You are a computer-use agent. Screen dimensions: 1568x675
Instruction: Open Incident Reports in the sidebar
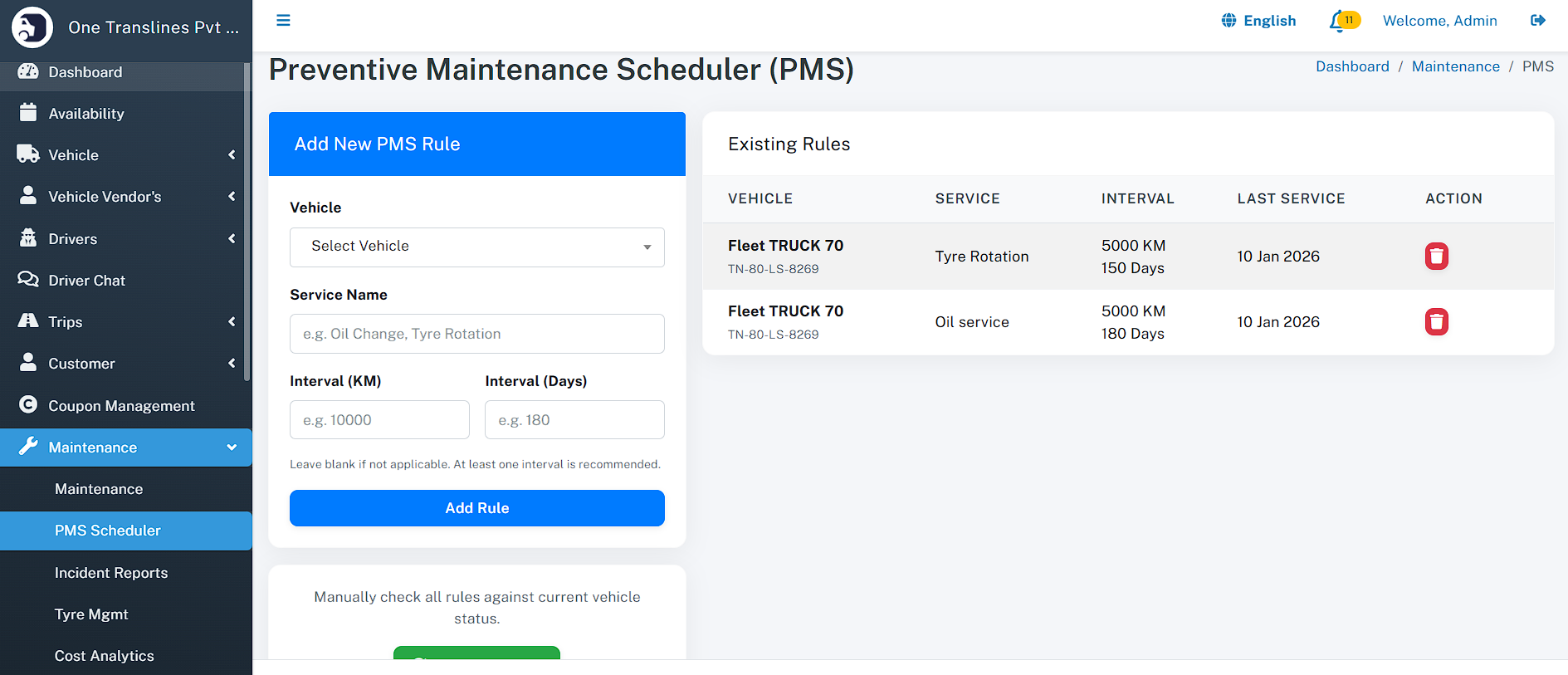111,573
